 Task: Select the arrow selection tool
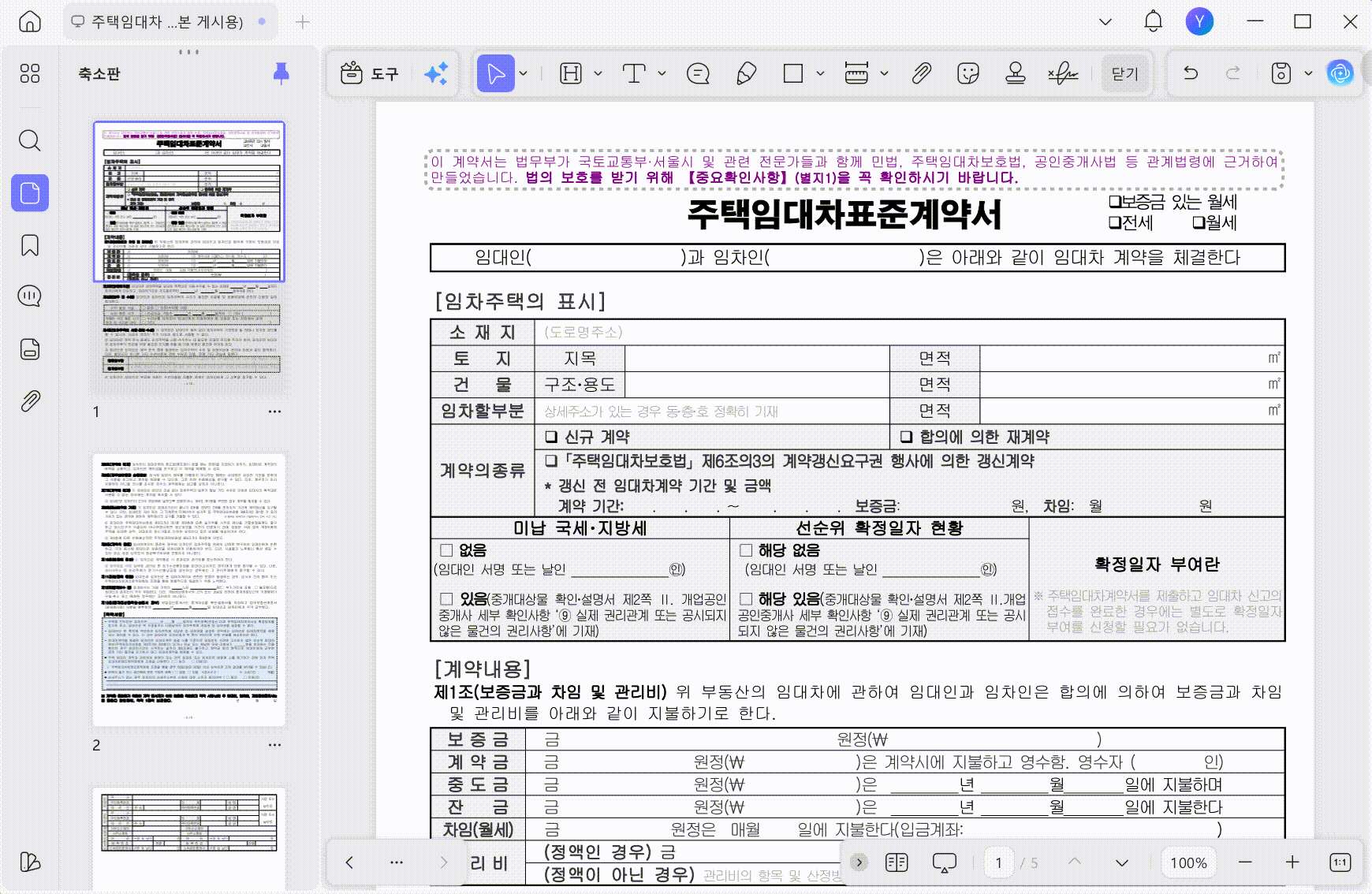click(496, 73)
